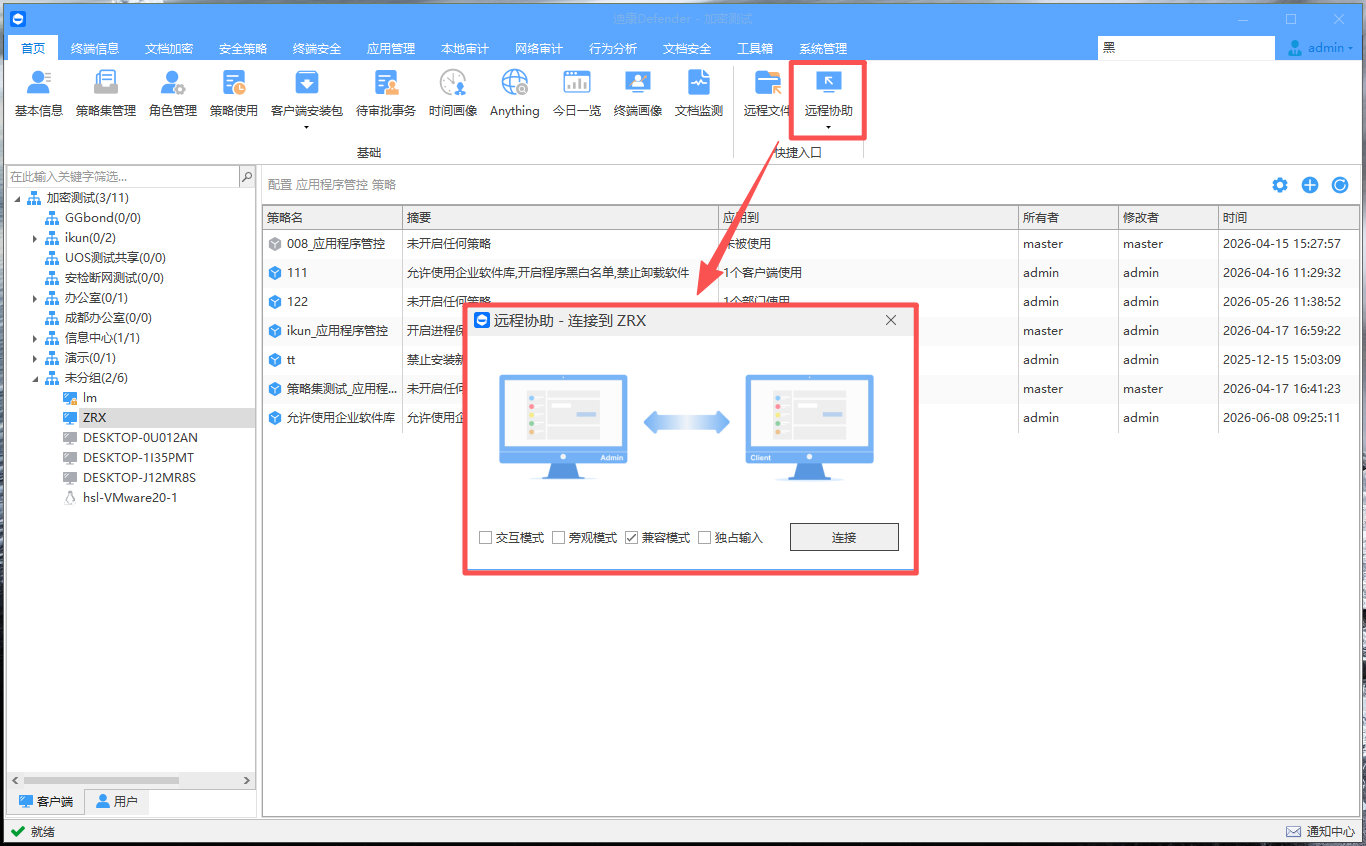This screenshot has height=846, width=1366.
Task: Click the keyword filter input field
Action: click(123, 176)
